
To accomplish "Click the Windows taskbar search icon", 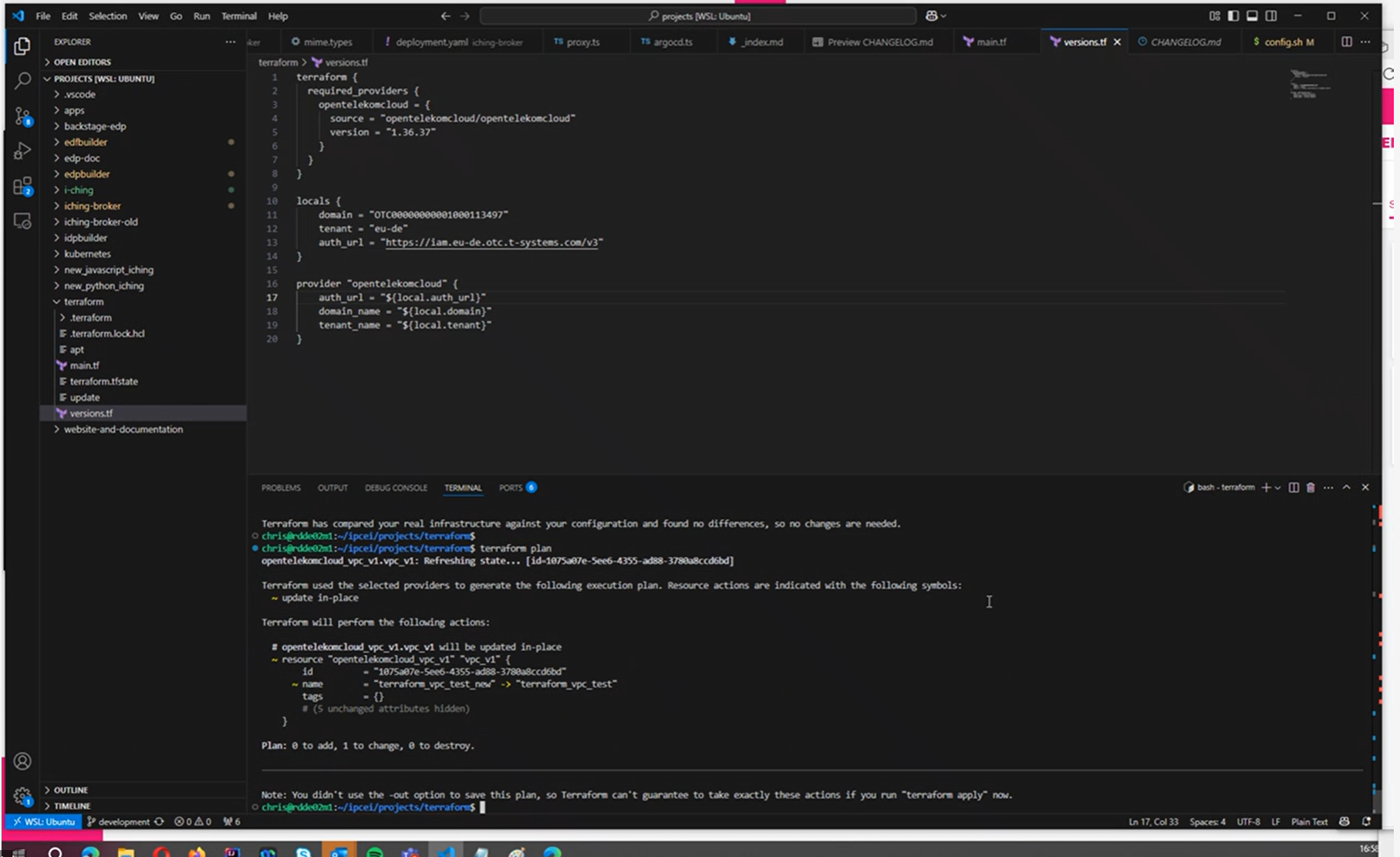I will pyautogui.click(x=55, y=852).
